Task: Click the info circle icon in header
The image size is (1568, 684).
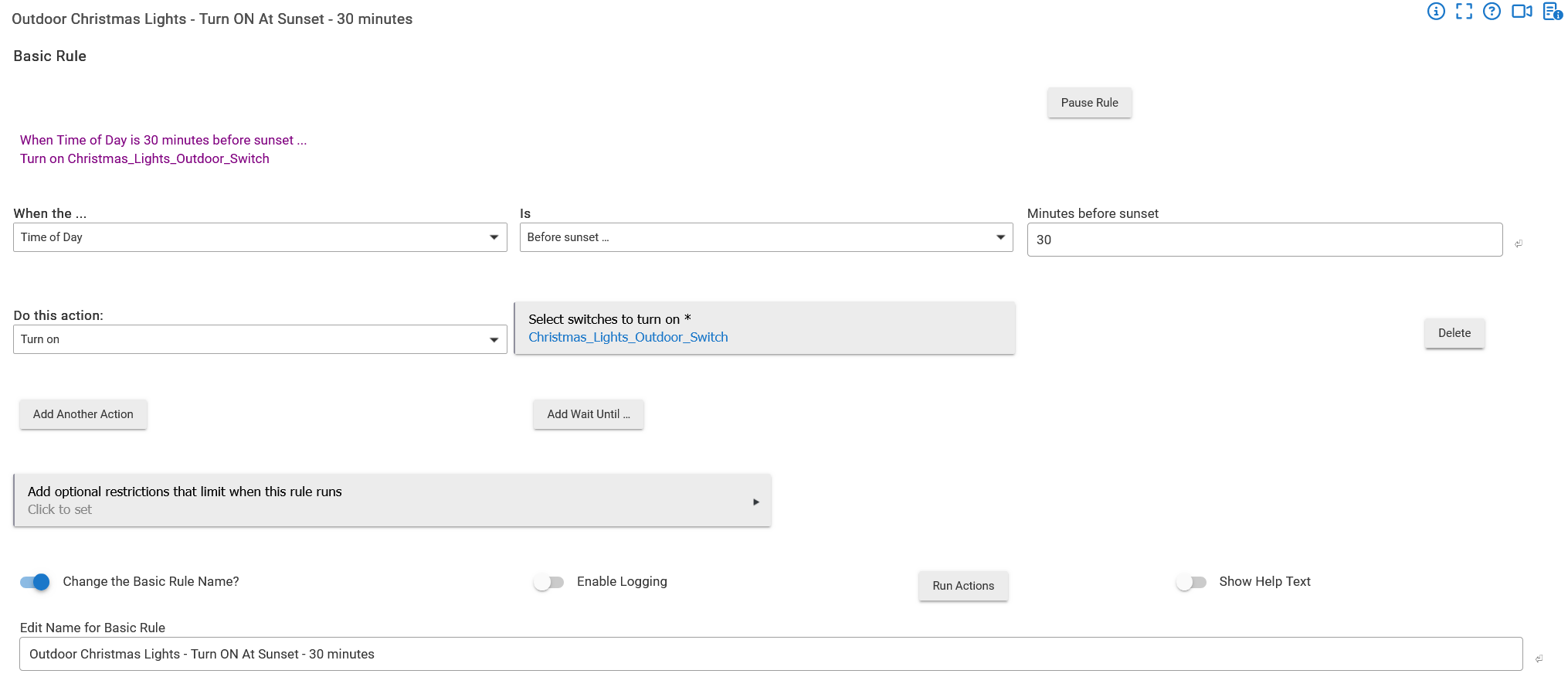Action: 1435,12
